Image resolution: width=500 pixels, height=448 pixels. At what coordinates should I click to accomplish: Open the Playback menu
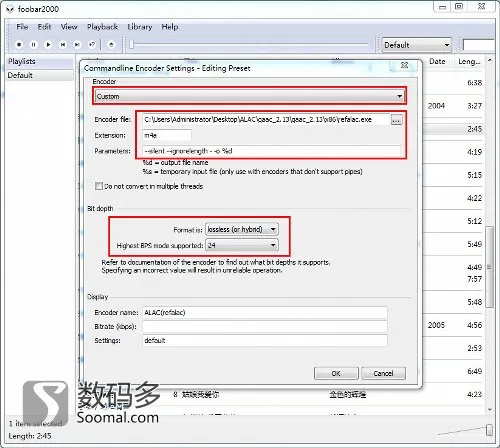click(102, 27)
